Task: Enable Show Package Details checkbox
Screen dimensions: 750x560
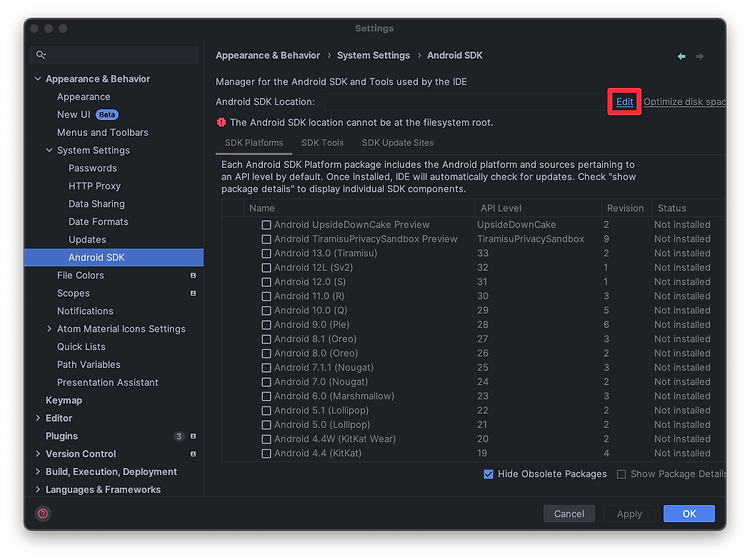Action: (621, 474)
